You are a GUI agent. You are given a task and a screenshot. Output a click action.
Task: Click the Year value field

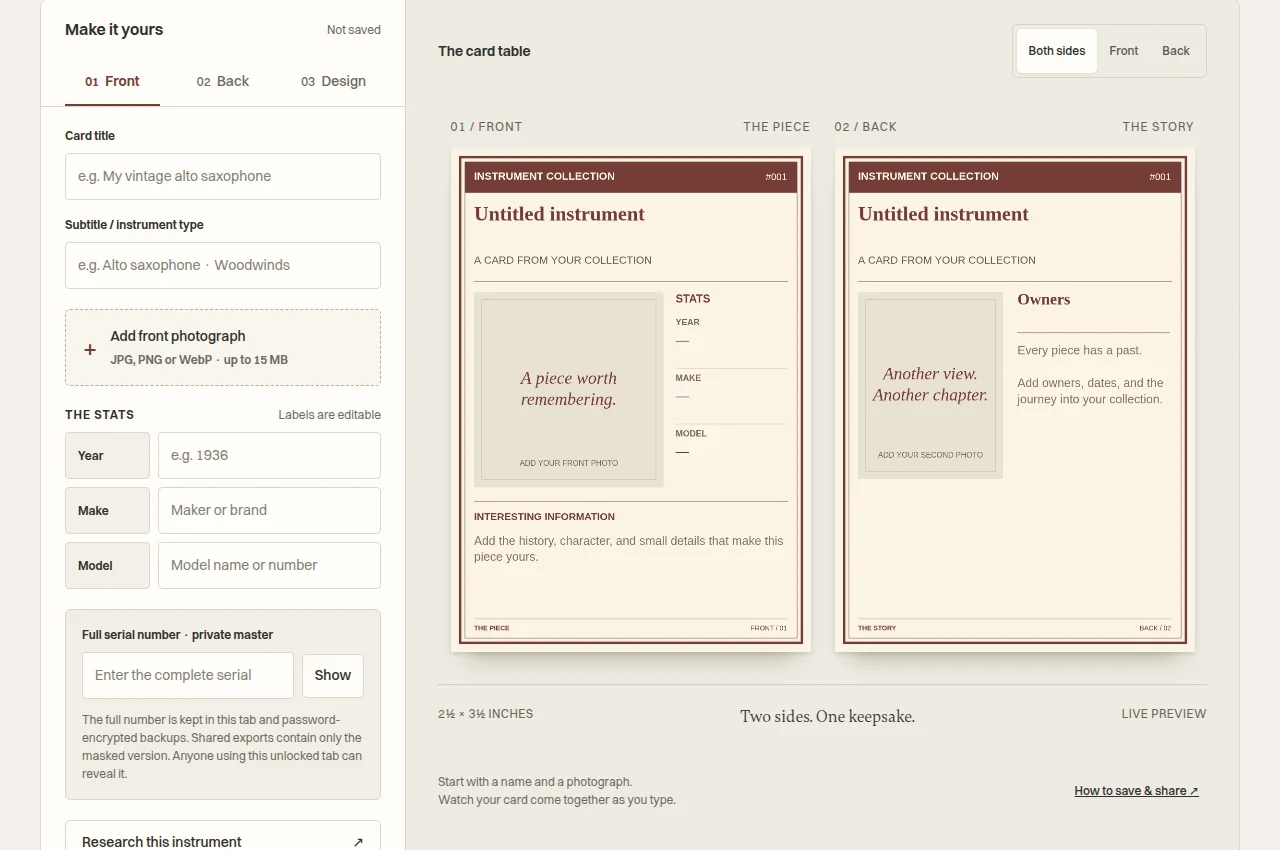269,455
